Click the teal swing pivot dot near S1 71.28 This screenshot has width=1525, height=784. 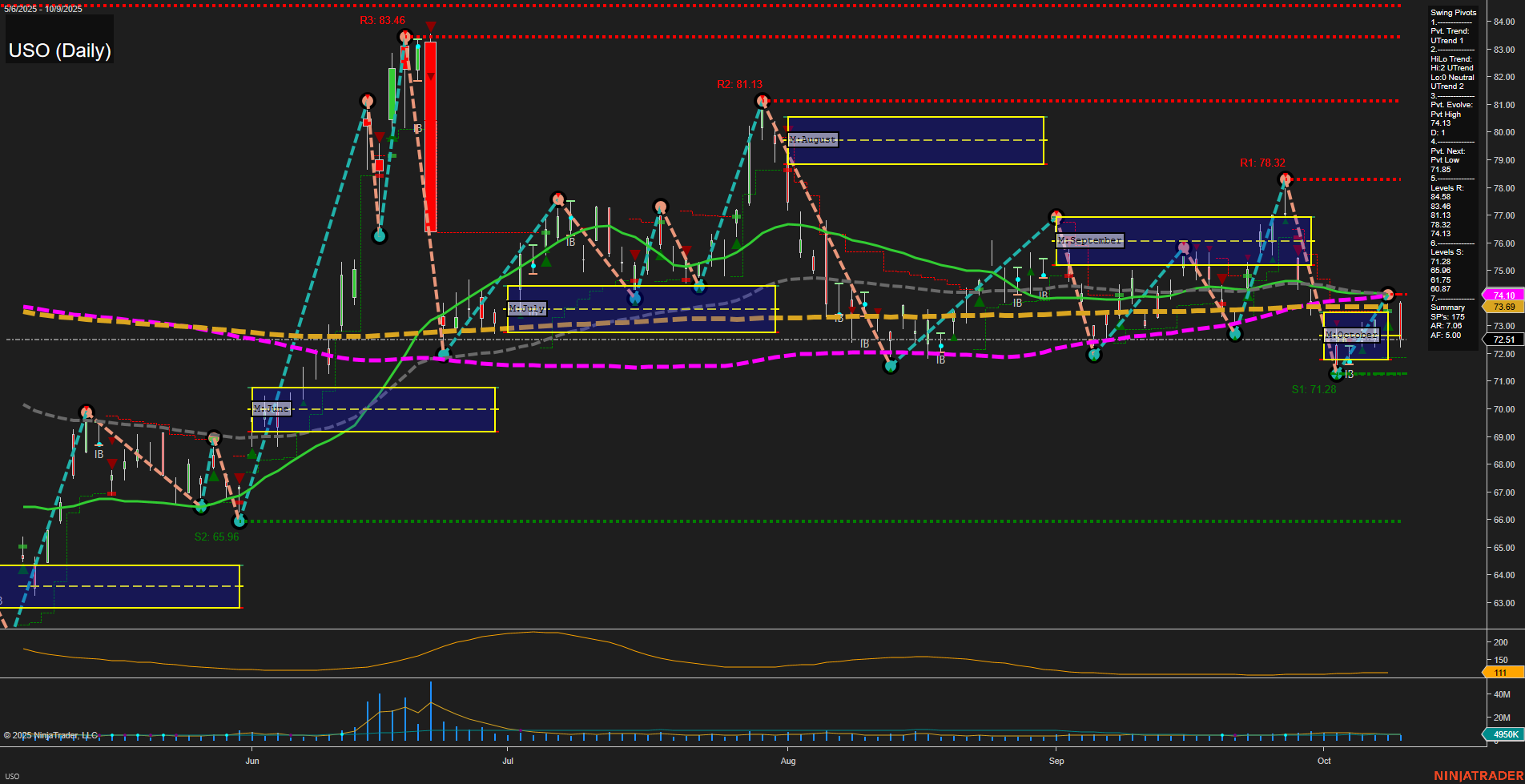pyautogui.click(x=1337, y=374)
